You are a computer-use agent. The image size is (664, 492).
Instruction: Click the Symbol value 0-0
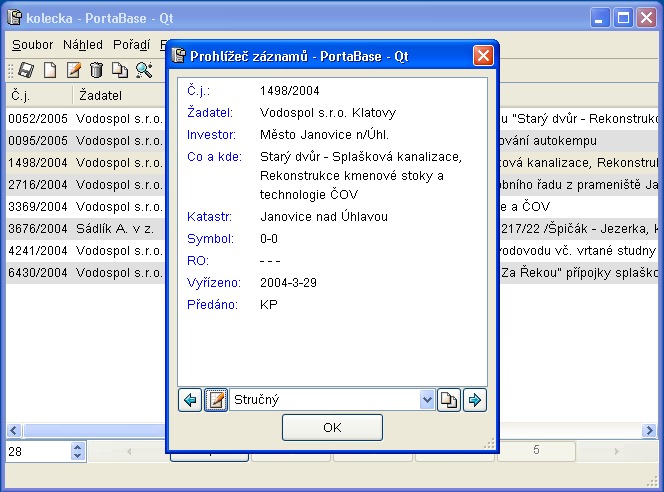click(x=269, y=239)
